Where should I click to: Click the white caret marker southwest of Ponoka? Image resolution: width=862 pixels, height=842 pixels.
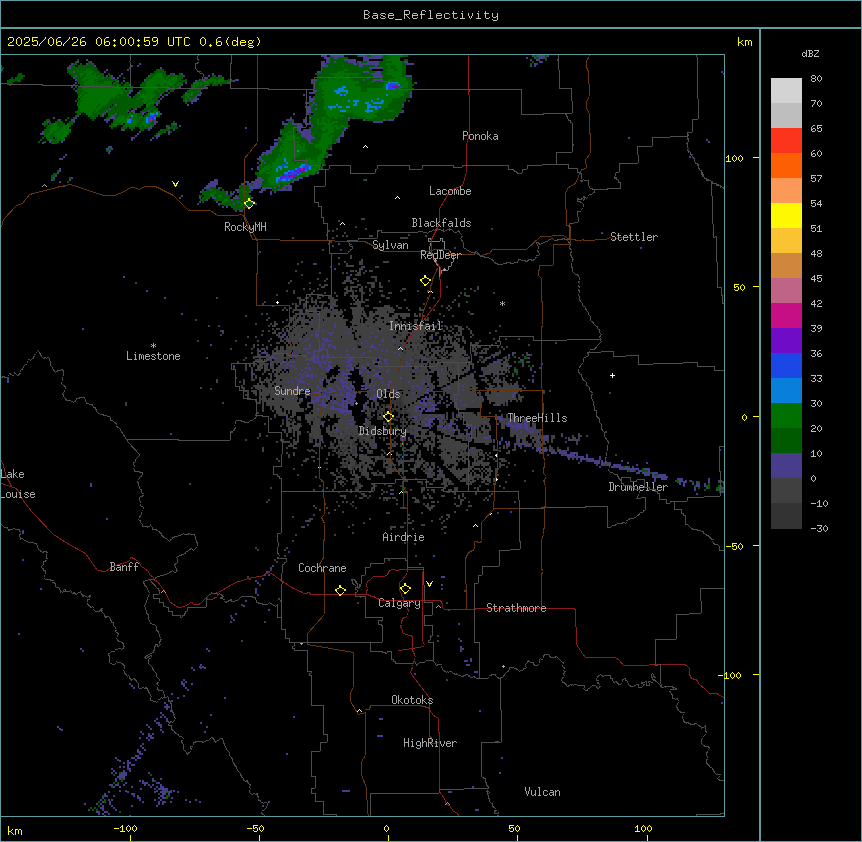tap(366, 147)
